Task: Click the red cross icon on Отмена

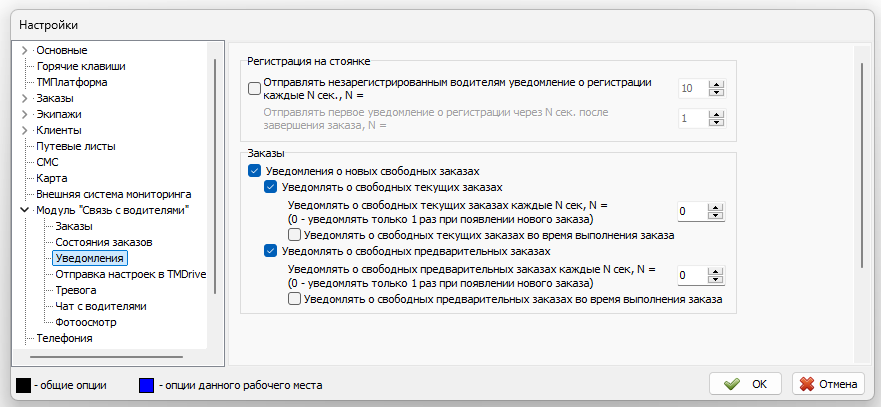Action: [807, 385]
